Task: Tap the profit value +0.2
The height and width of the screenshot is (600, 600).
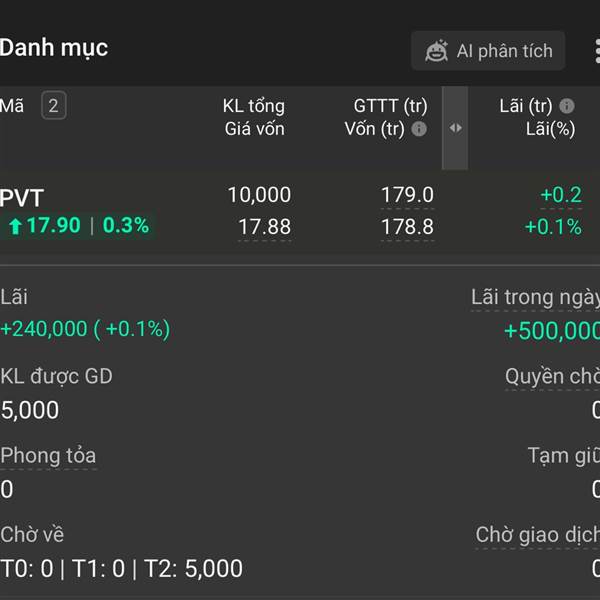Action: 561,195
